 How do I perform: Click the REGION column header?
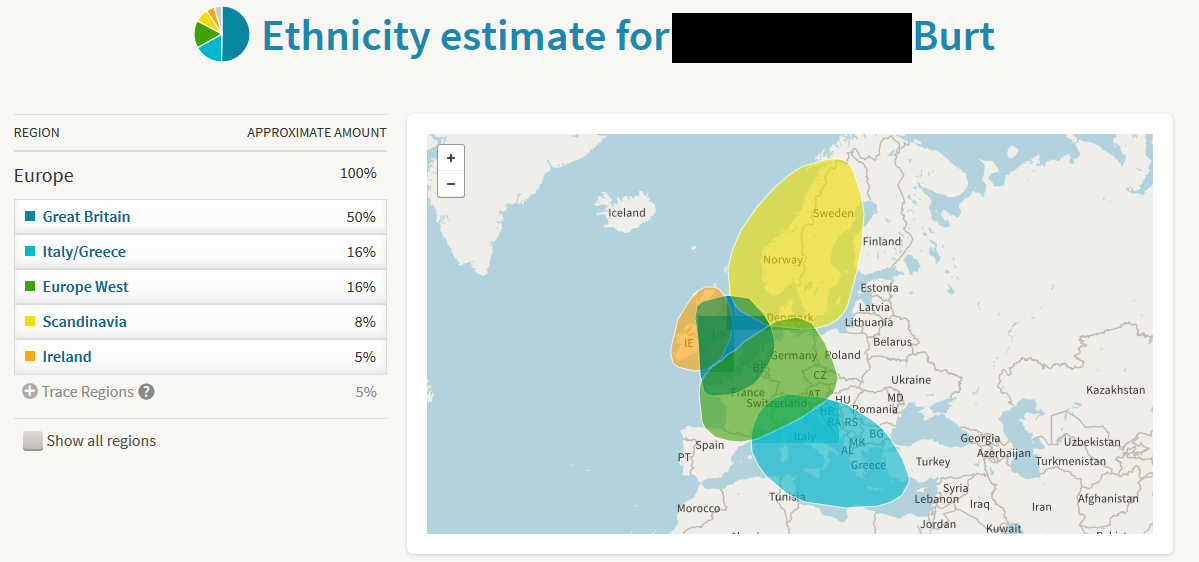click(37, 133)
